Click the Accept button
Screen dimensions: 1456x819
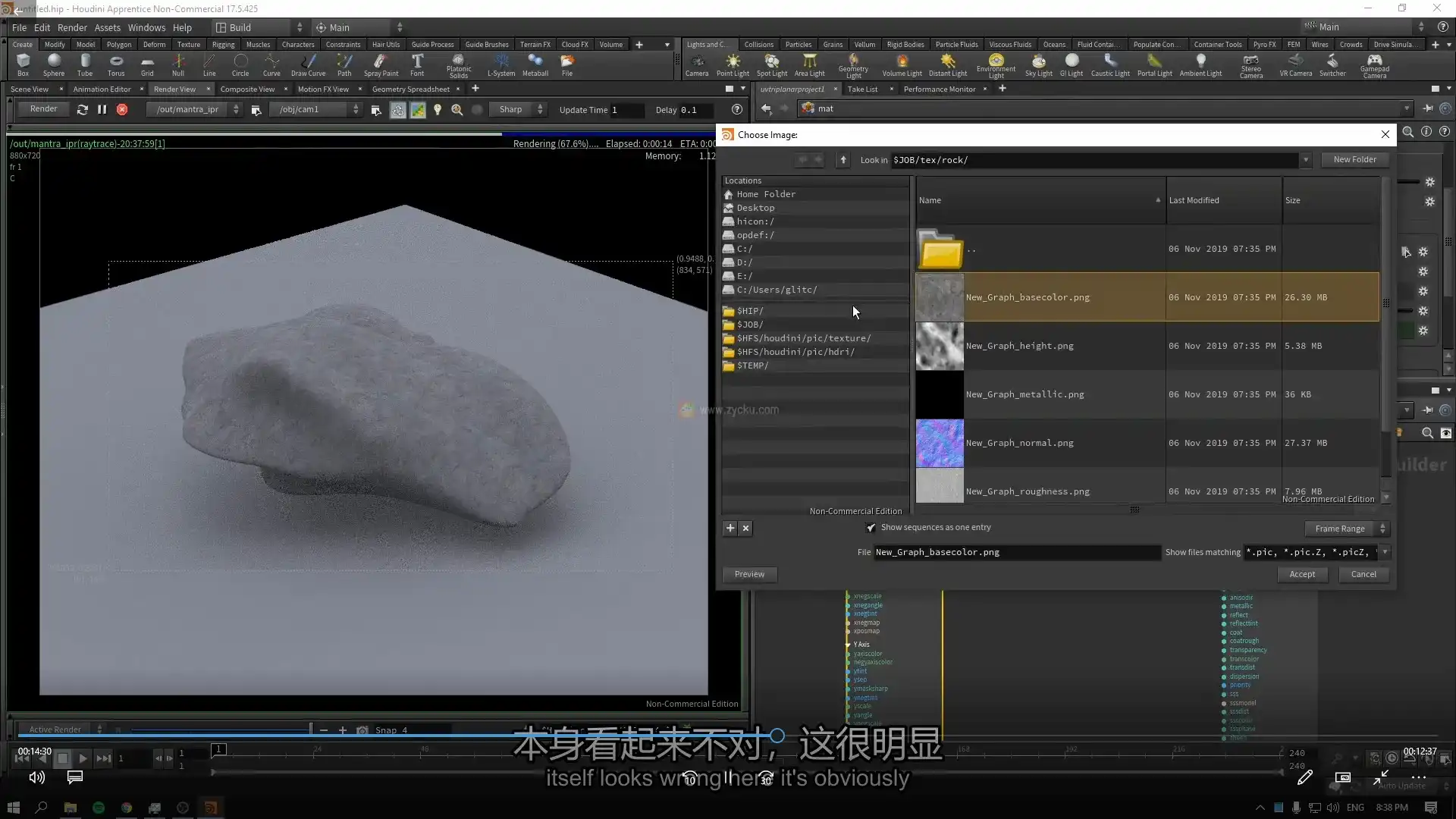point(1303,574)
